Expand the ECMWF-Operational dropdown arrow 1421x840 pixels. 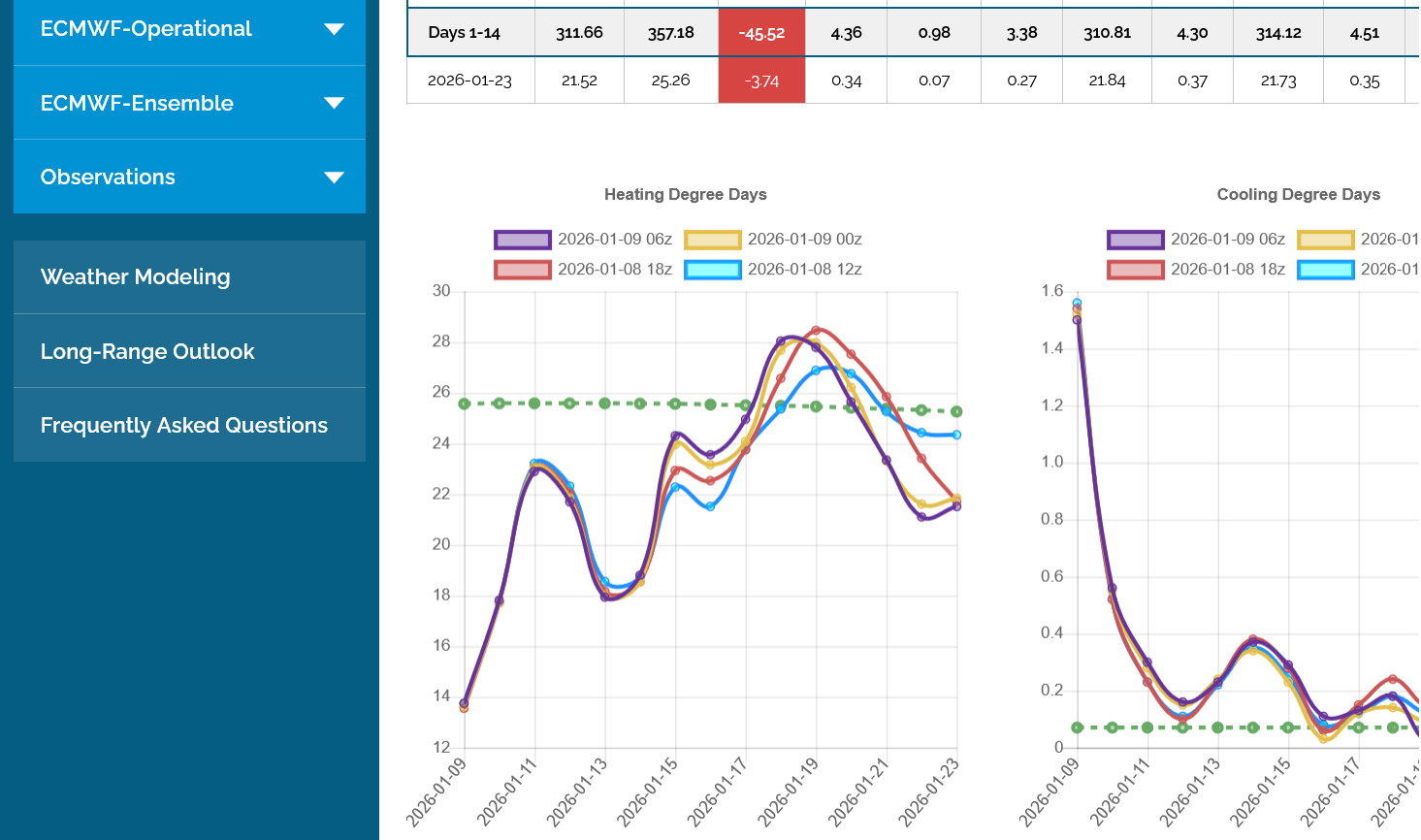(x=334, y=29)
